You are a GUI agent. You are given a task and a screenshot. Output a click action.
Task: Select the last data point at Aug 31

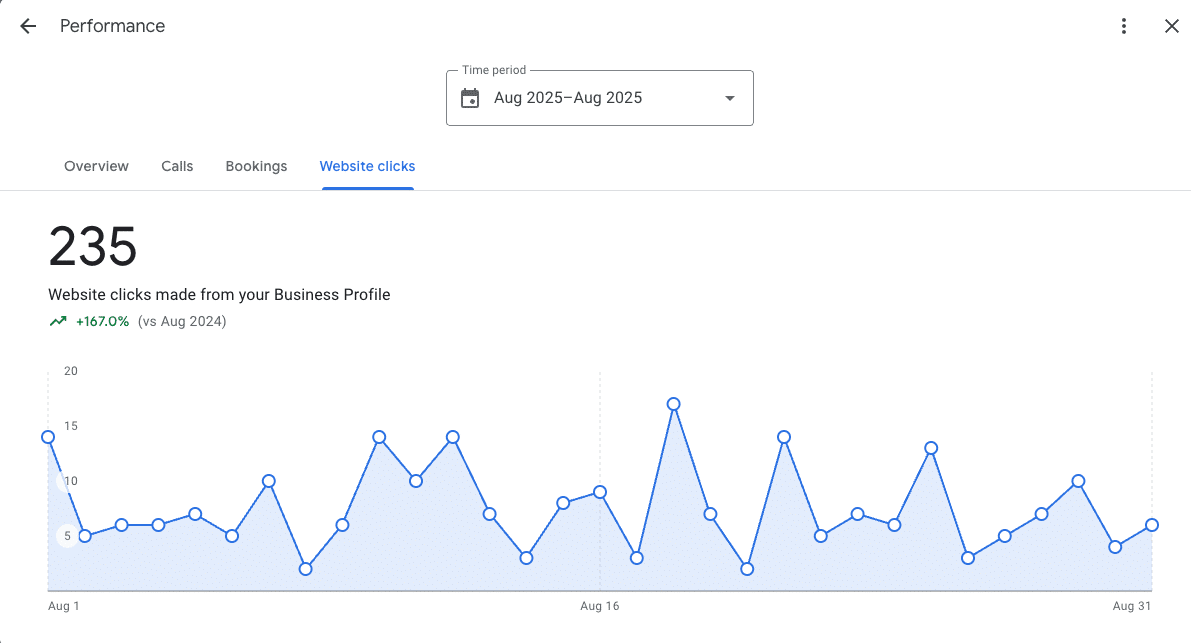click(1152, 525)
